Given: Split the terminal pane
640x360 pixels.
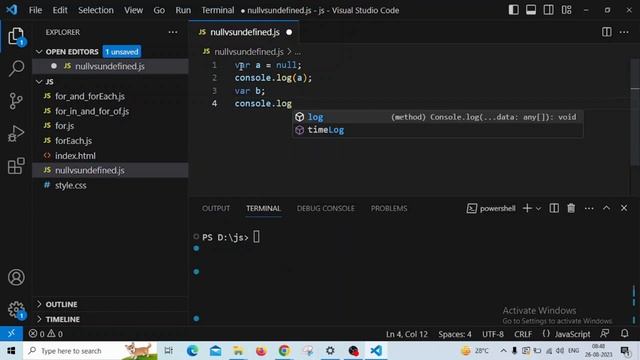Looking at the screenshot, I should click(x=554, y=208).
